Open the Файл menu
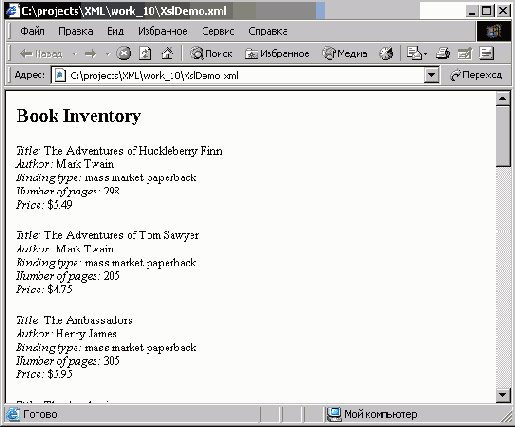 (x=32, y=31)
